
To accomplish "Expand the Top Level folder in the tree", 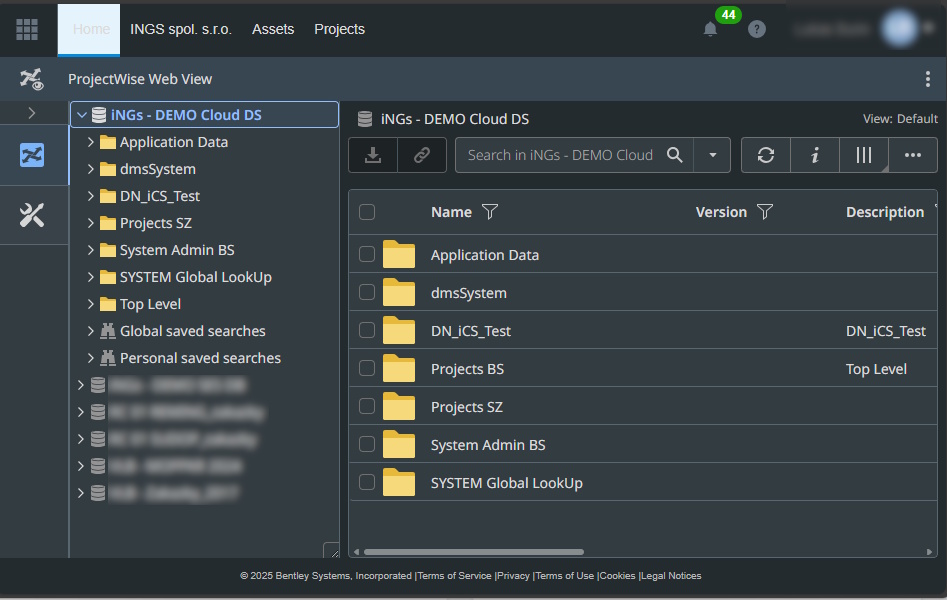I will coord(90,304).
